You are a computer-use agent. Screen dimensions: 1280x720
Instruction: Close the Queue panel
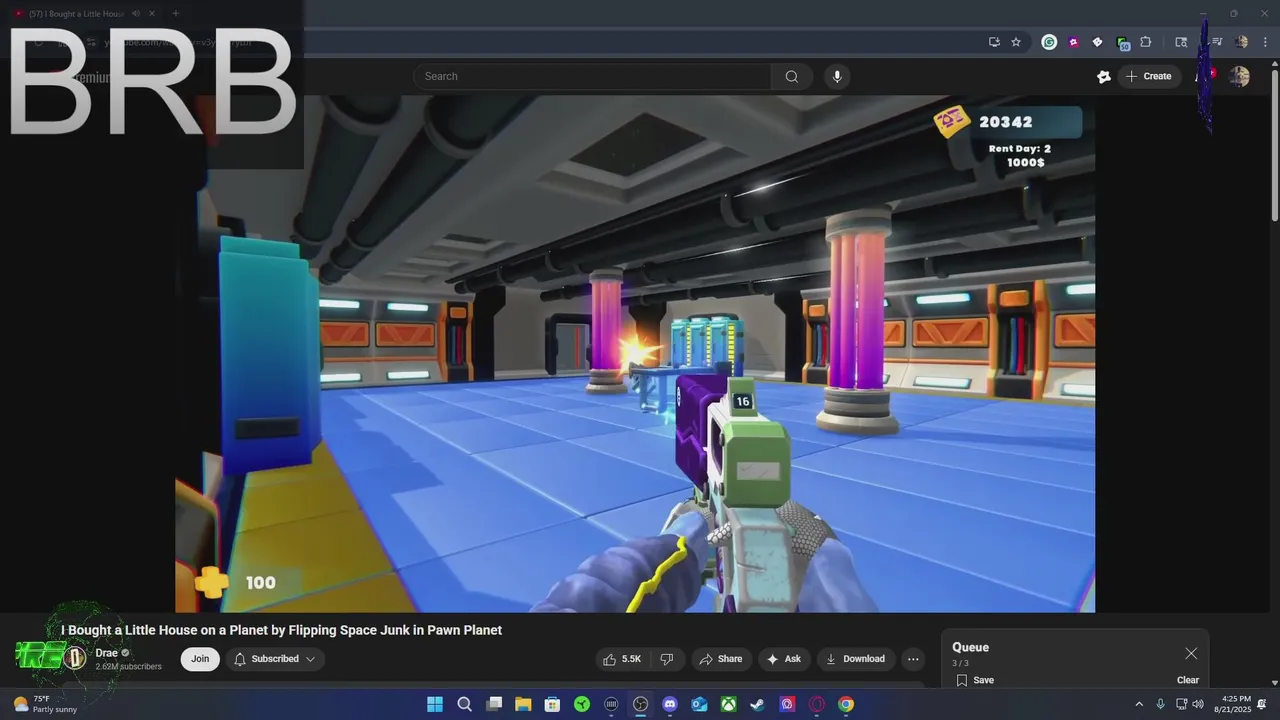point(1191,653)
